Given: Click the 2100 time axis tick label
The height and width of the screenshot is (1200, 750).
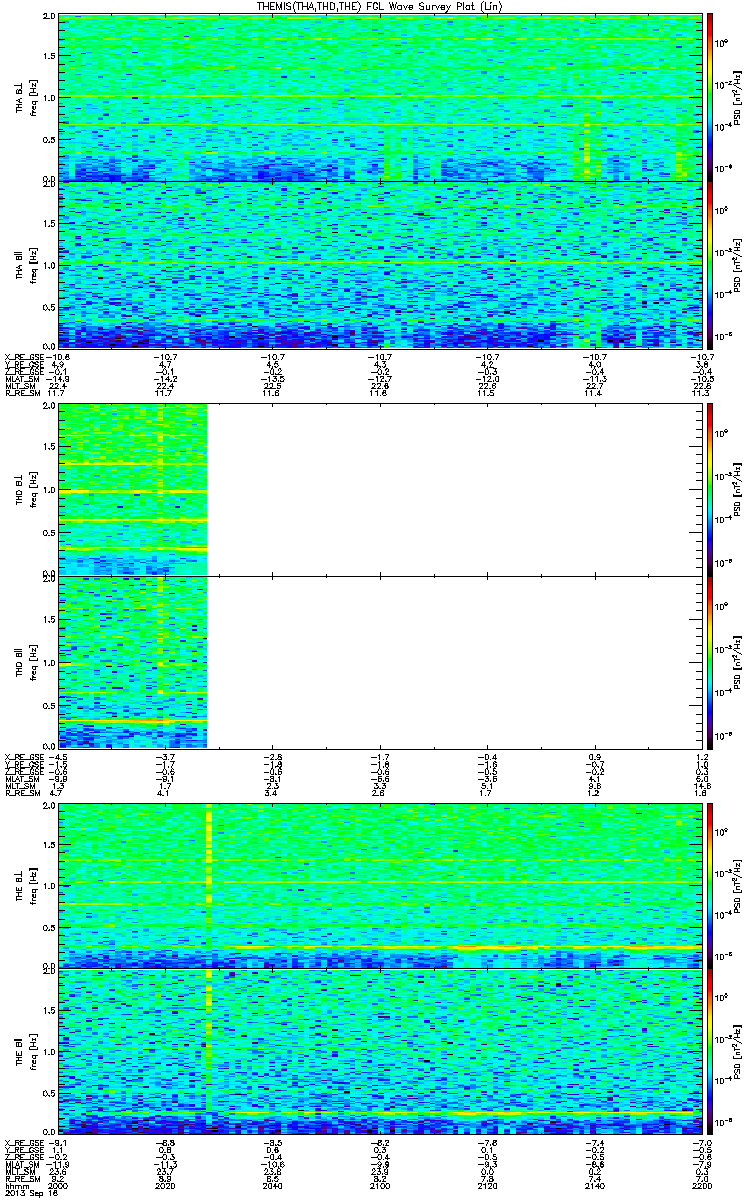Looking at the screenshot, I should coord(381,1186).
